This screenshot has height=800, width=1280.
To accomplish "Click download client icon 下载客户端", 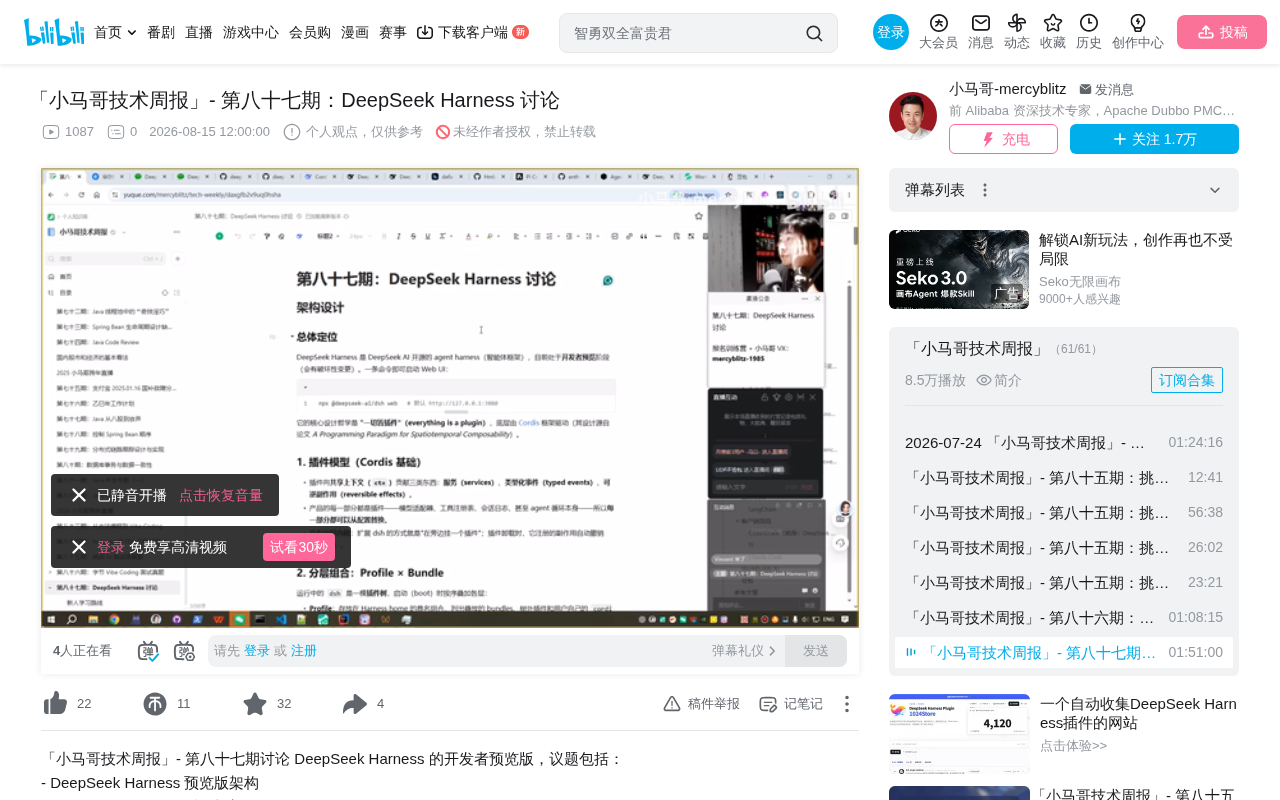I will 425,32.
